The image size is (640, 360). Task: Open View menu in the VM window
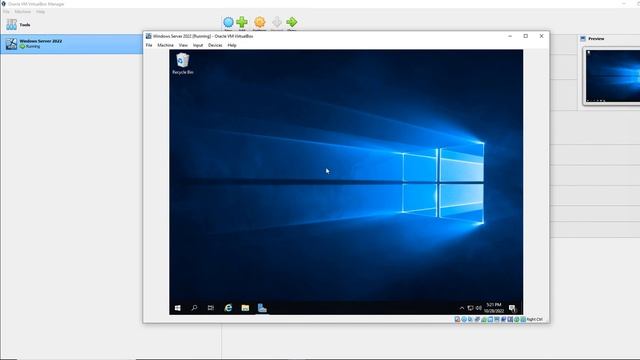pos(183,45)
